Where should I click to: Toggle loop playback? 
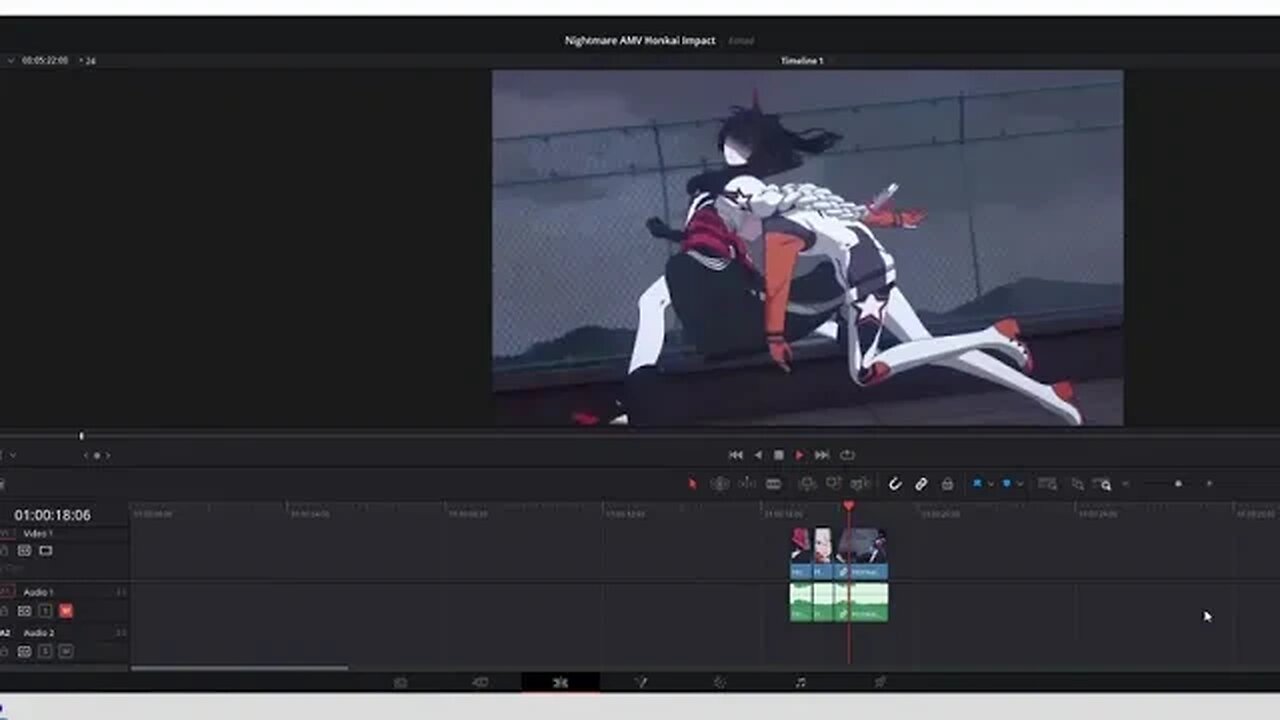(x=847, y=455)
